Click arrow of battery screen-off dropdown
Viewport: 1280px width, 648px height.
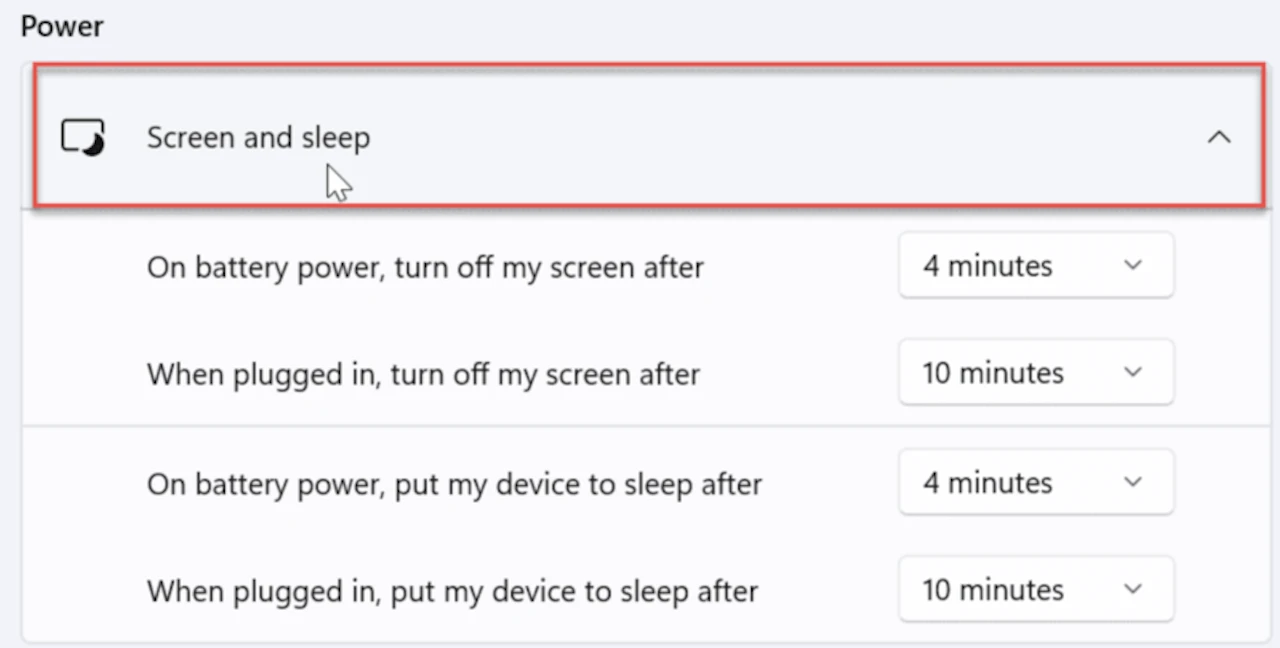[1132, 266]
